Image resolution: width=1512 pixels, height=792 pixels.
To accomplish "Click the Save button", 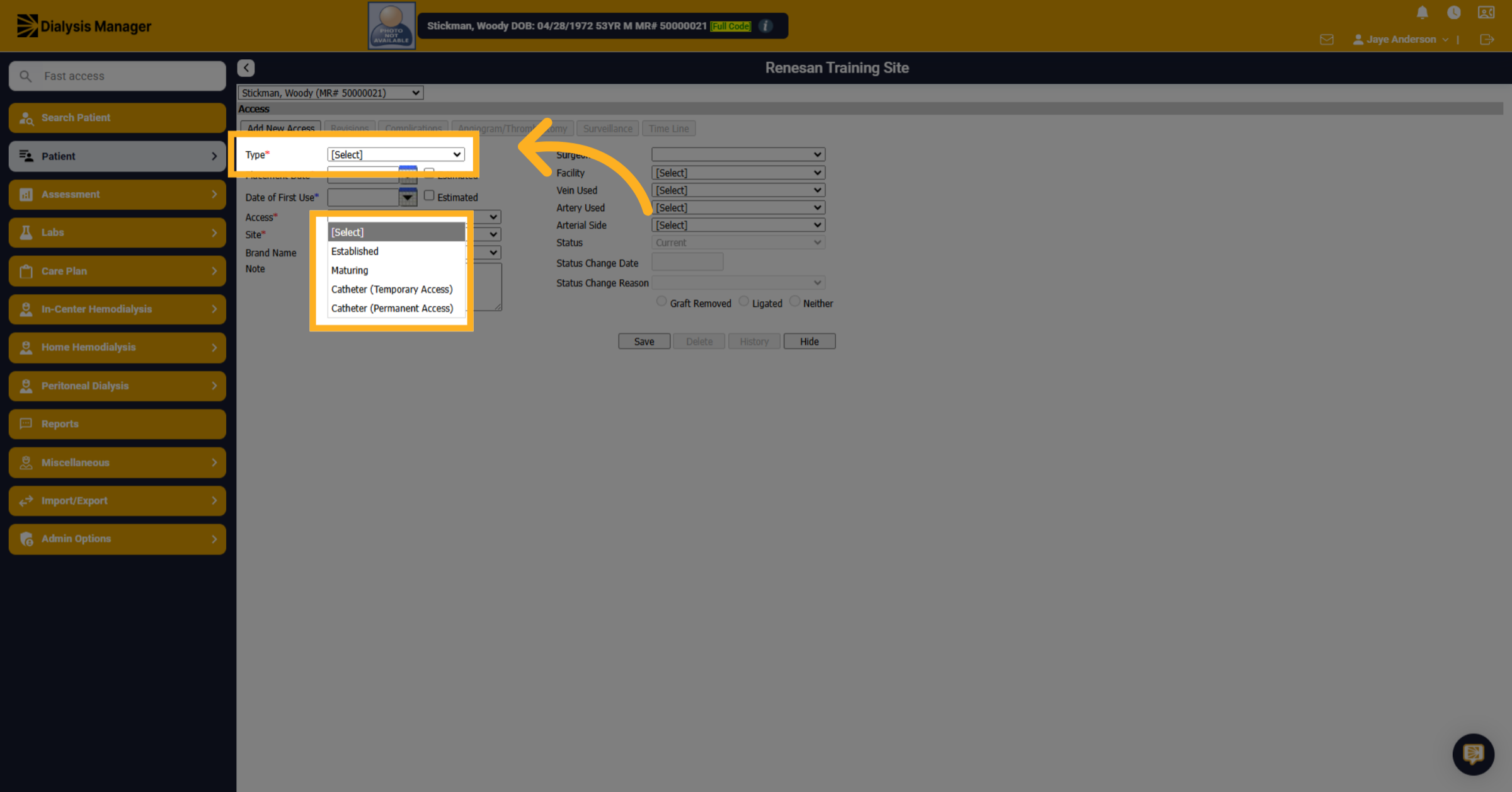I will pos(644,341).
